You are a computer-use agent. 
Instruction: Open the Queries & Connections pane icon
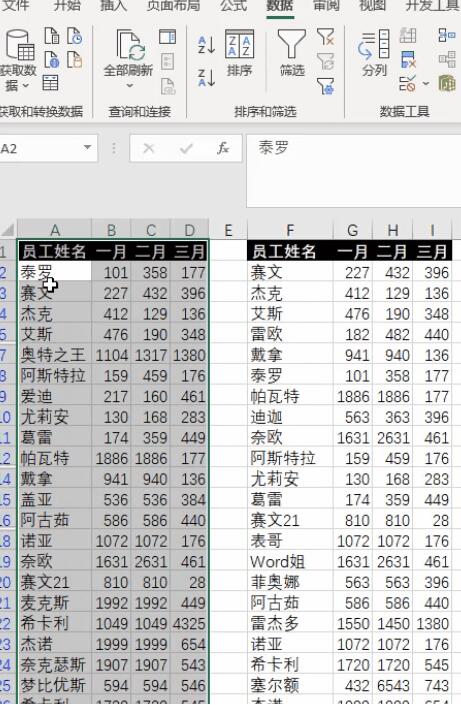[x=167, y=37]
